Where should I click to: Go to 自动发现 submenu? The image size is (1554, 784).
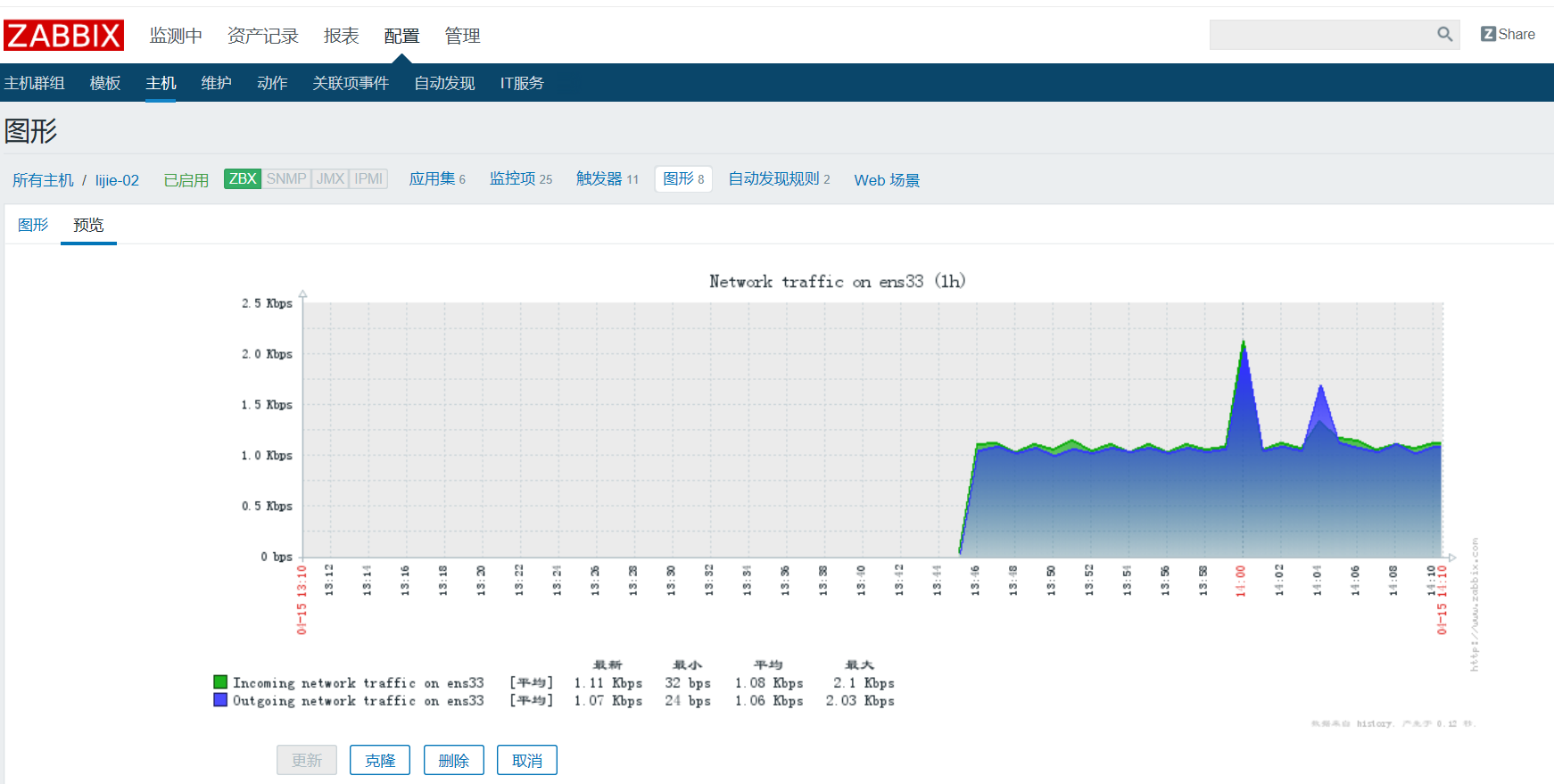point(444,83)
